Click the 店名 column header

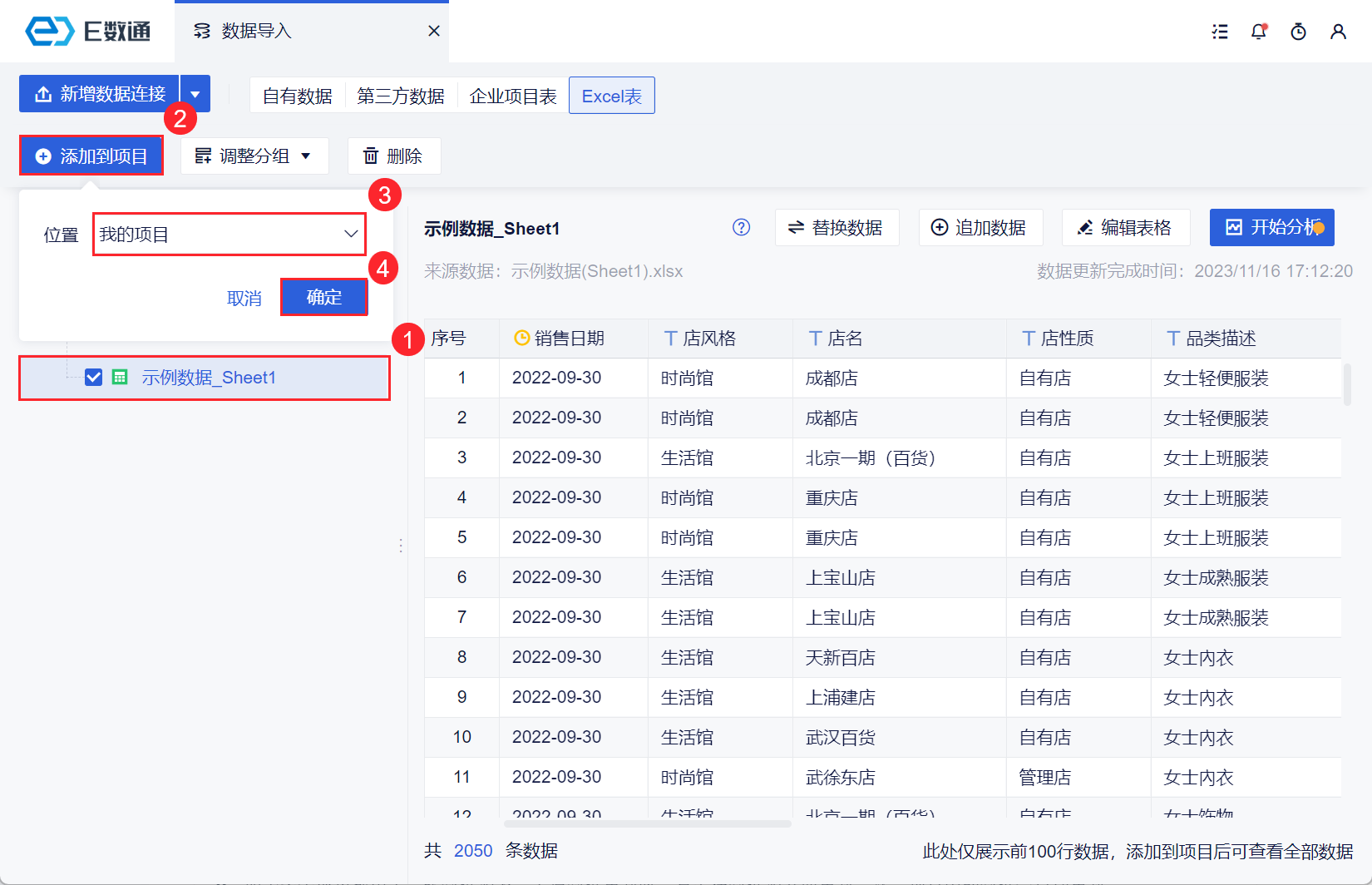coord(900,339)
